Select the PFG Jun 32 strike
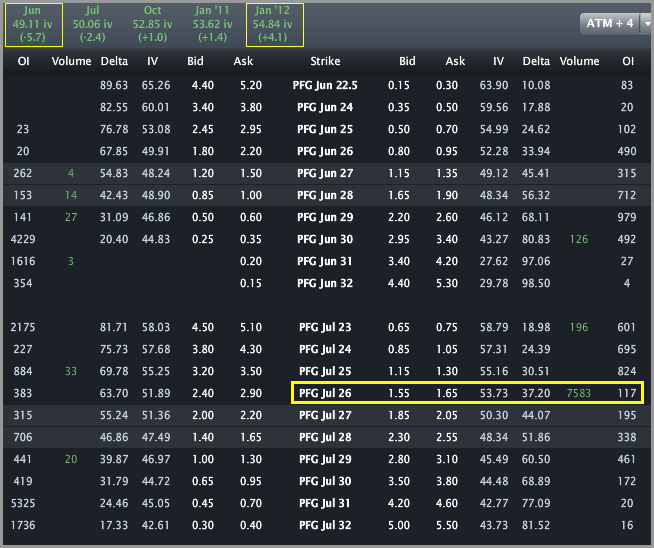 pos(325,284)
